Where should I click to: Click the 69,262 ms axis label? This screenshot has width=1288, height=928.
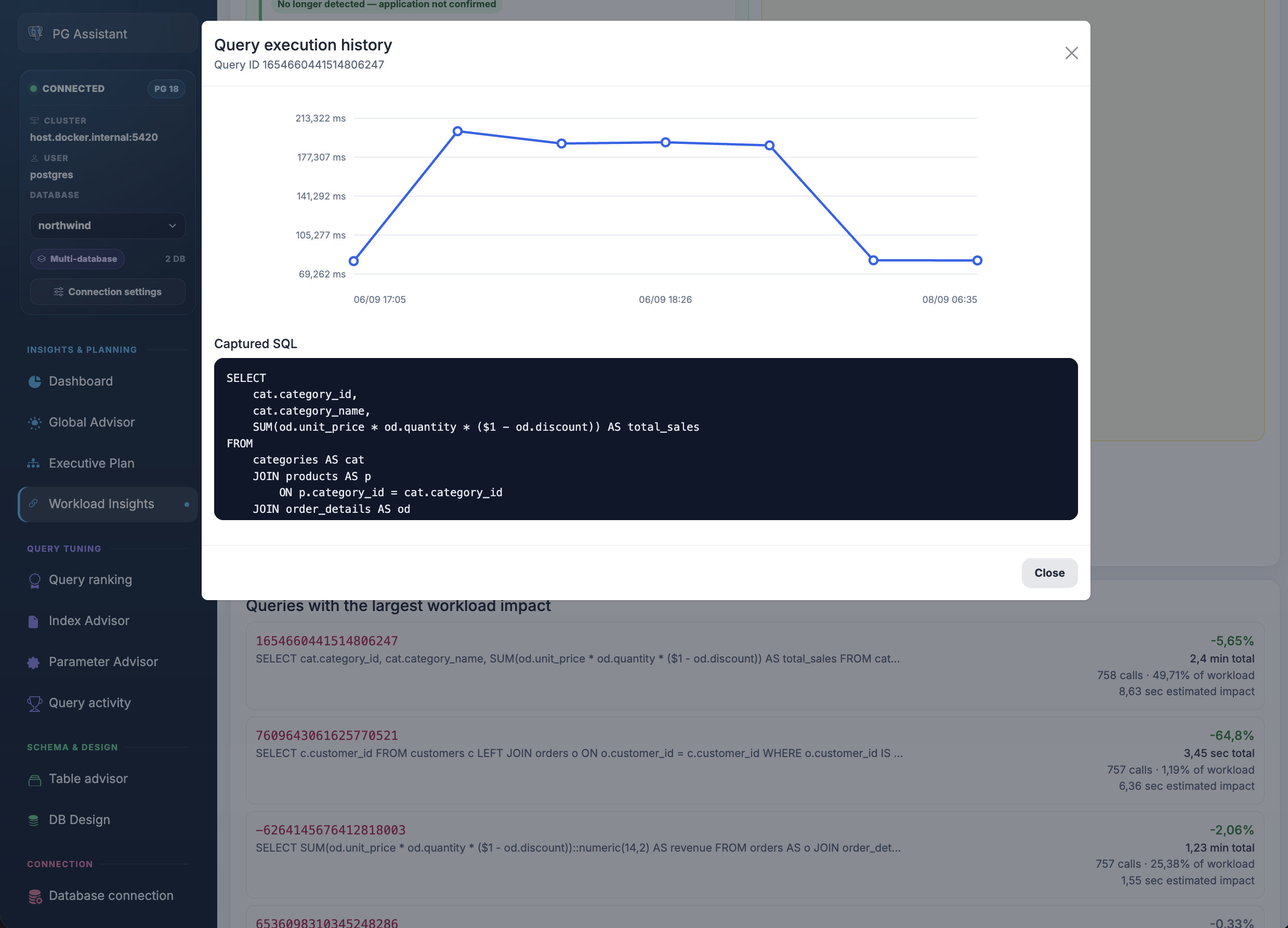pyautogui.click(x=322, y=274)
